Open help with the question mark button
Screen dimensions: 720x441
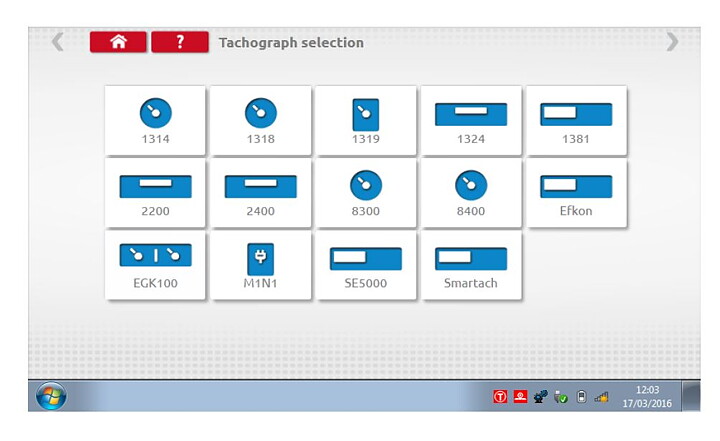click(180, 42)
